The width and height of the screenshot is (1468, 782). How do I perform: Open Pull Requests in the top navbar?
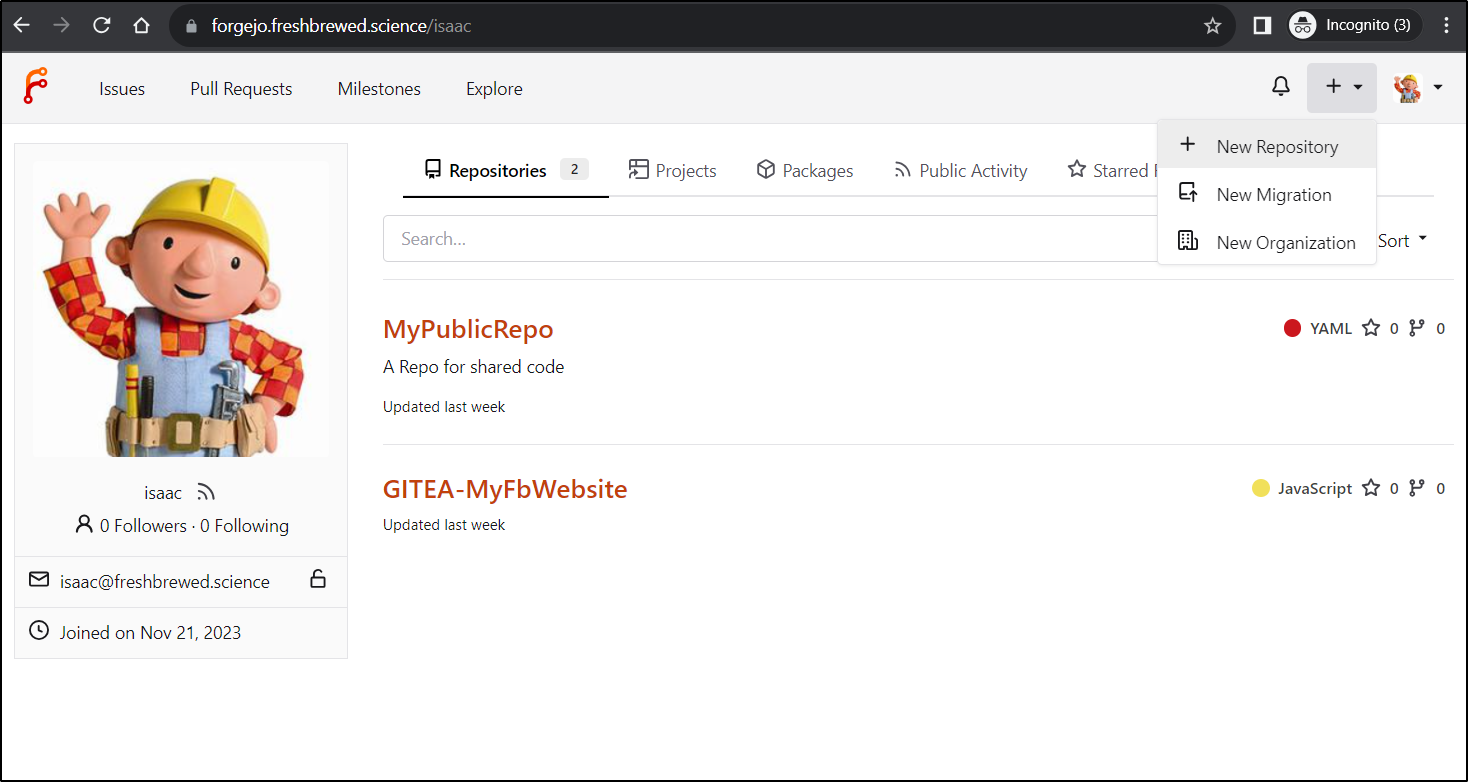coord(241,88)
